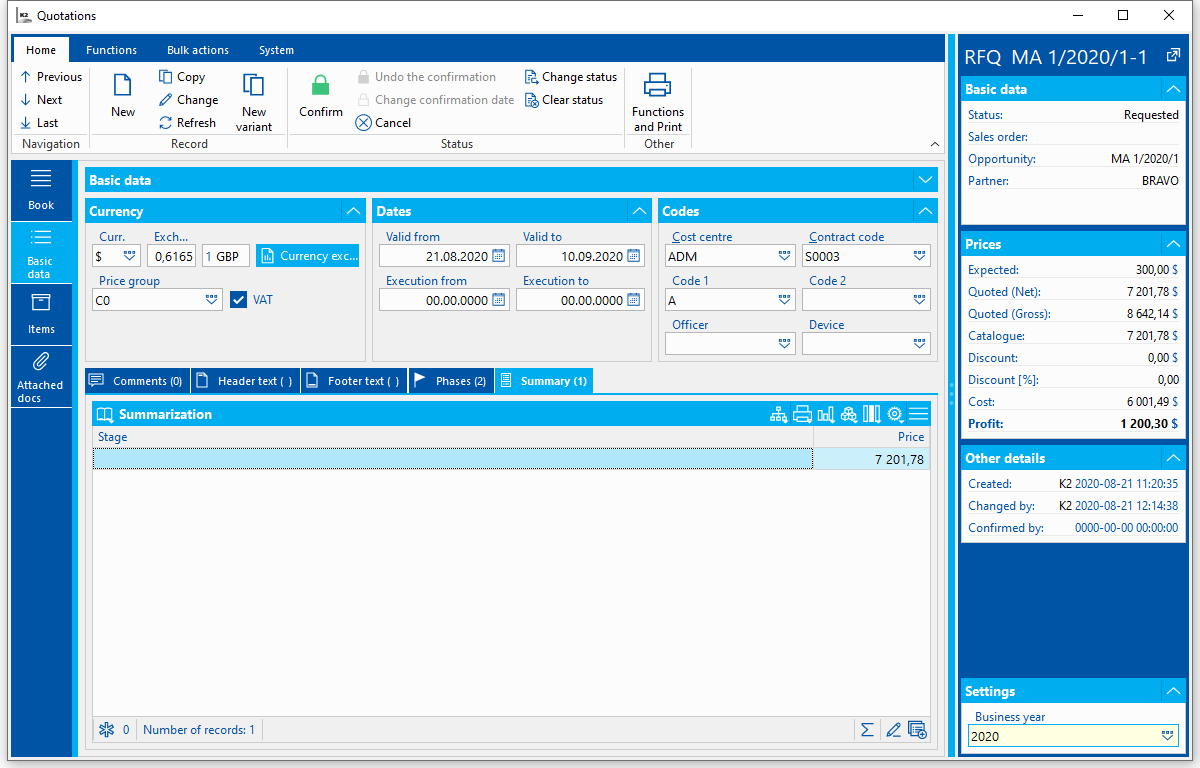Click the cubes icon in Summarization header
The width and height of the screenshot is (1200, 768).
pos(848,414)
